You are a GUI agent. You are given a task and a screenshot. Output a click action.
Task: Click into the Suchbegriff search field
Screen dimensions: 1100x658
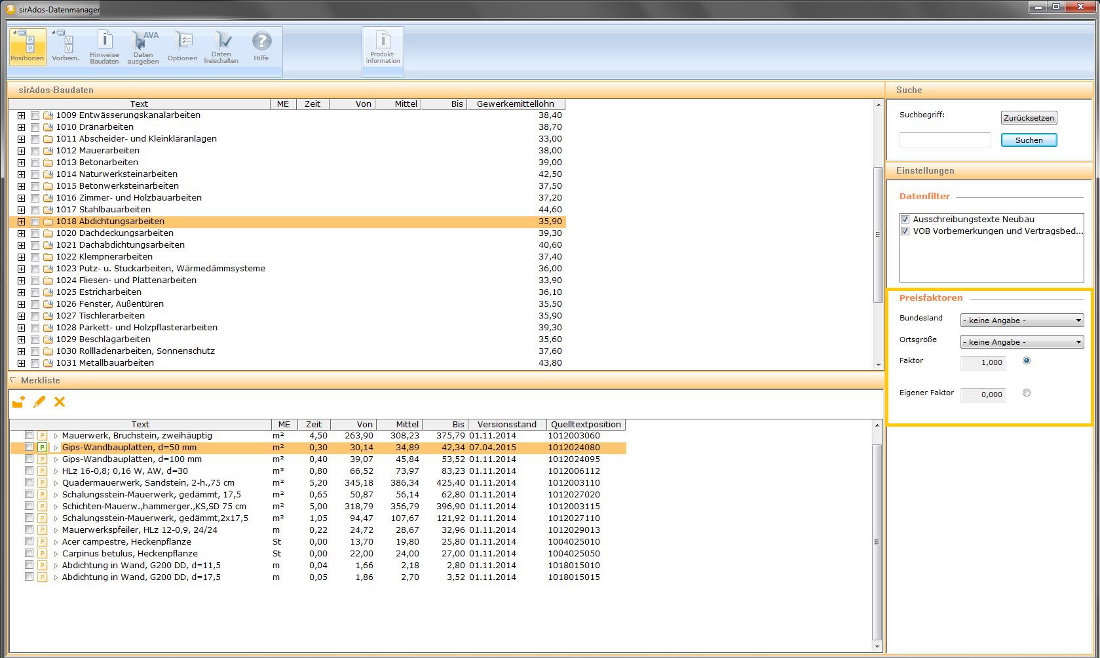[945, 140]
